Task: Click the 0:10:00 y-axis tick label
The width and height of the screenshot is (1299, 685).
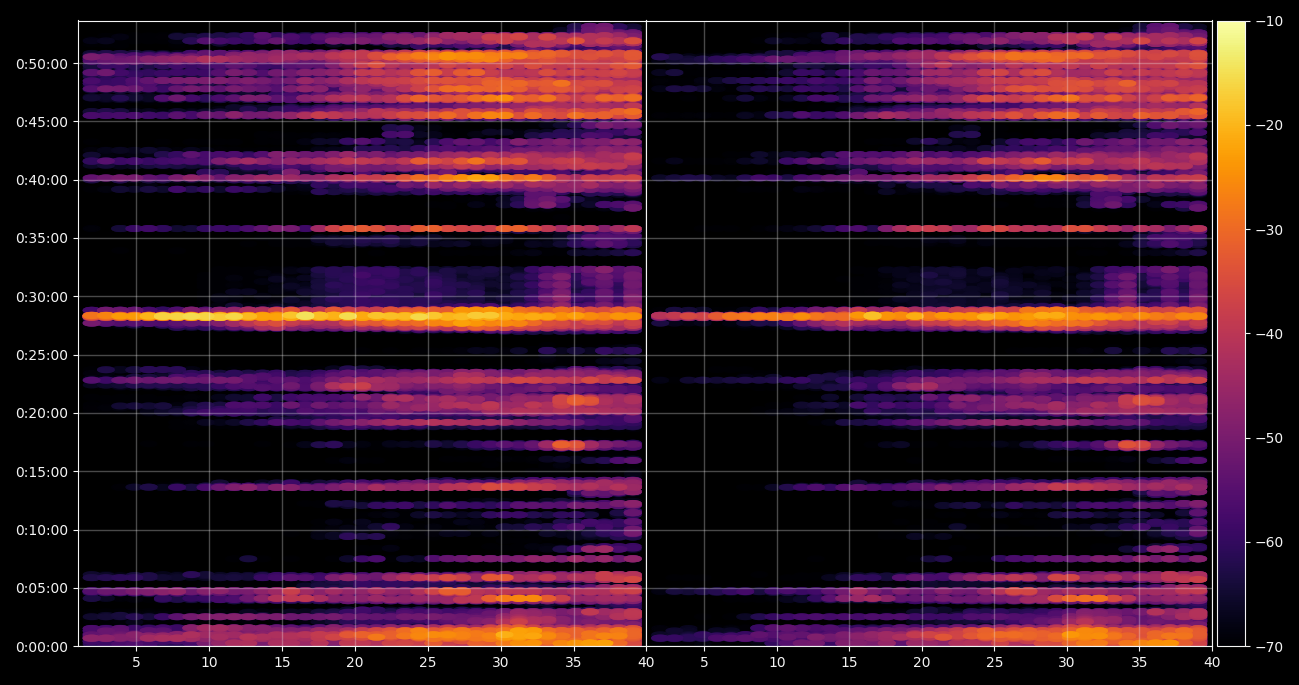Action: point(42,530)
